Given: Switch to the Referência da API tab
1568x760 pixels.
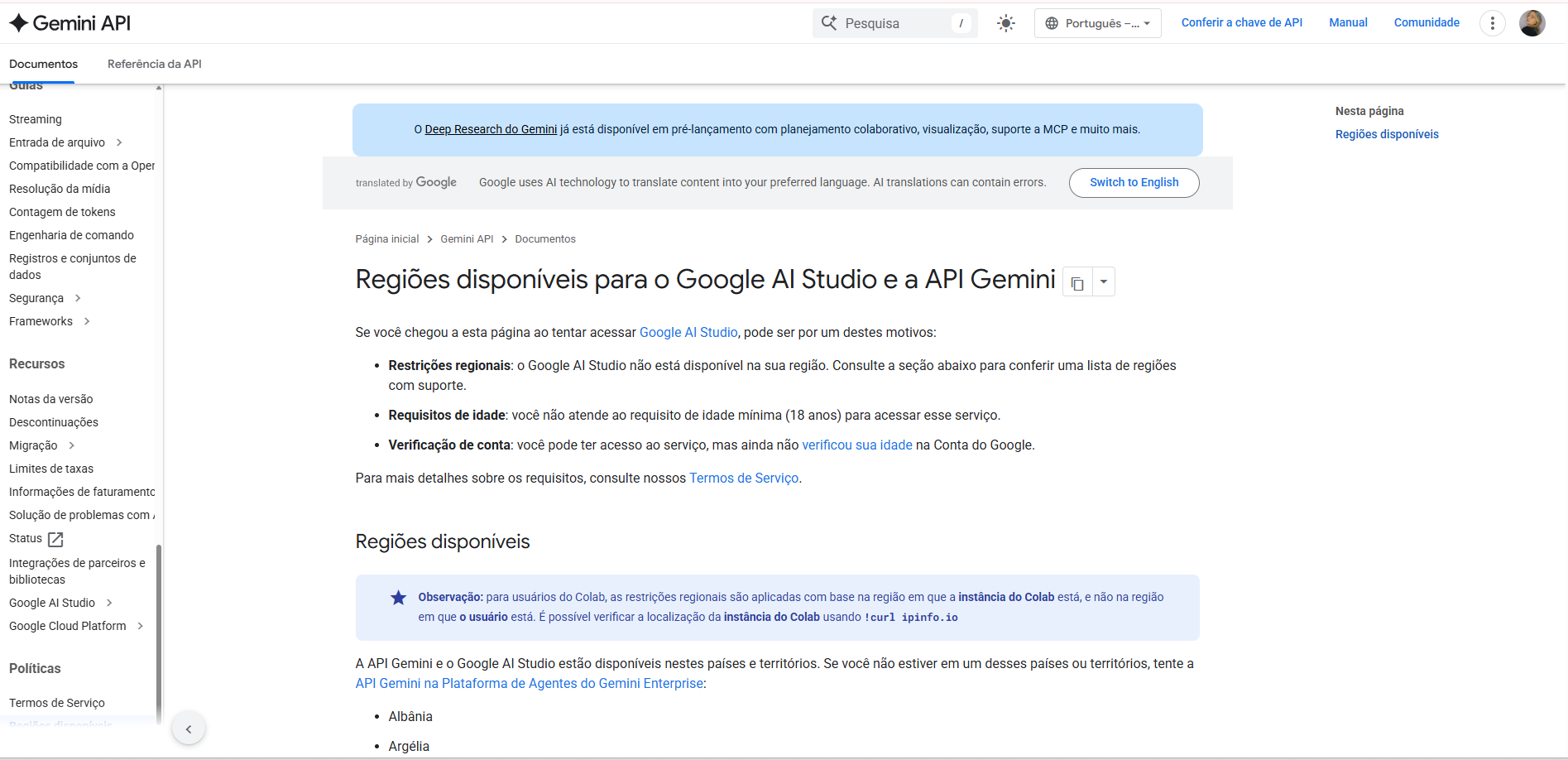Looking at the screenshot, I should point(155,64).
